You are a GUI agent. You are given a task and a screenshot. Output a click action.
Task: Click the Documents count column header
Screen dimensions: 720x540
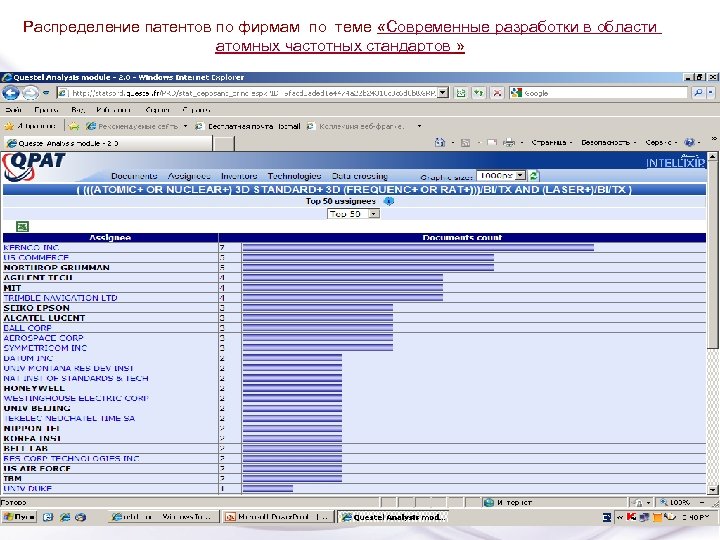coord(462,237)
